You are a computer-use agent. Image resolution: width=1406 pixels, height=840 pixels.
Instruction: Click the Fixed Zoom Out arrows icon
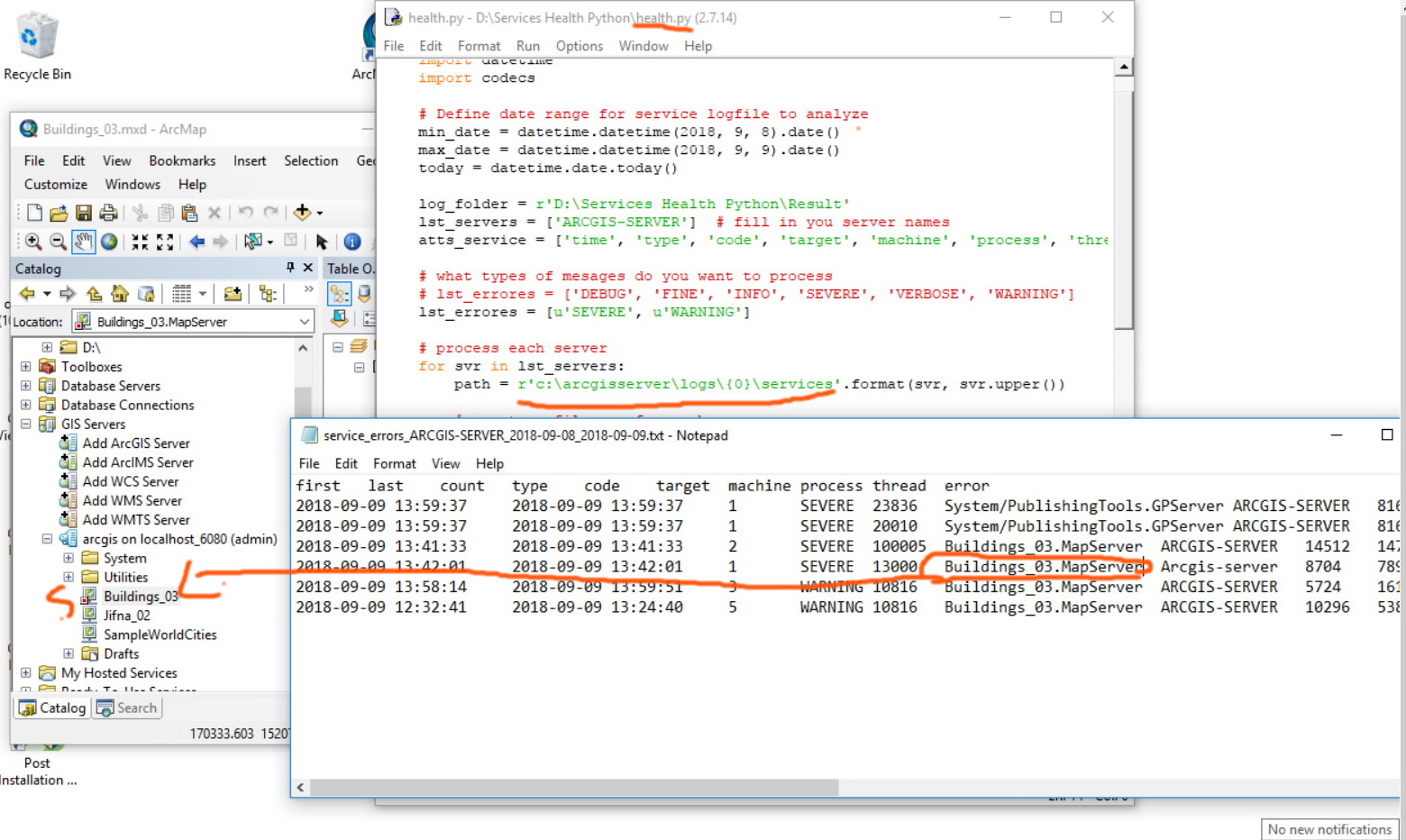coord(165,242)
